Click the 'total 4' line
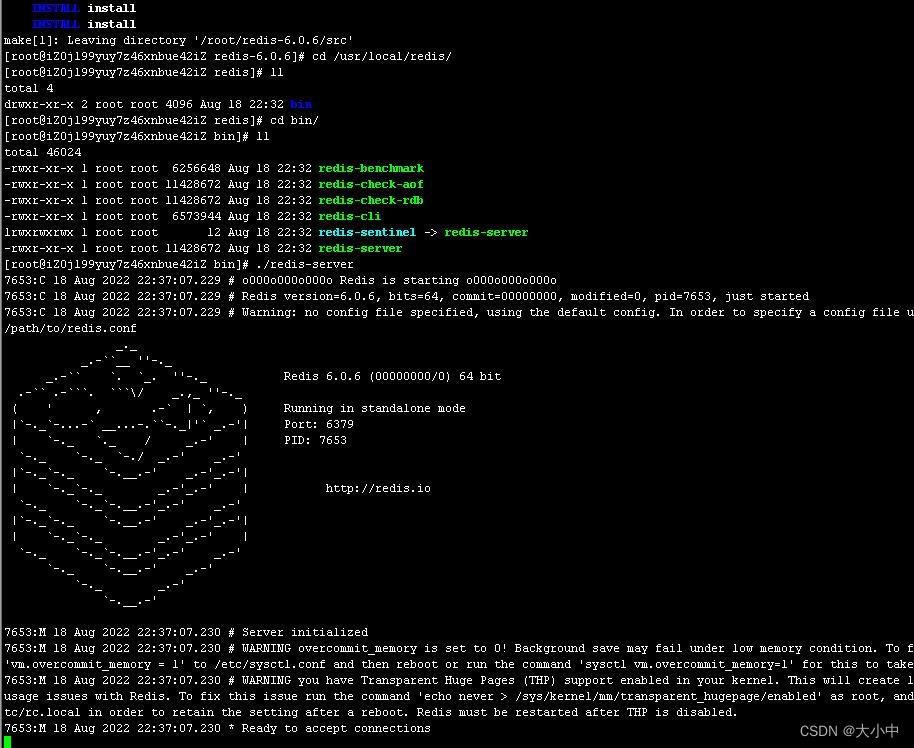Viewport: 914px width, 748px height. click(x=29, y=88)
